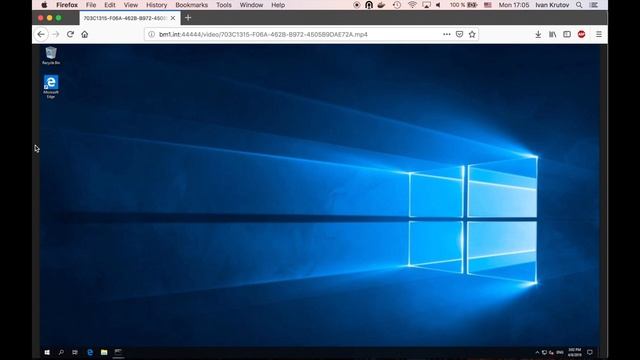
Task: Open the Firefox application menu
Action: pyautogui.click(x=67, y=5)
